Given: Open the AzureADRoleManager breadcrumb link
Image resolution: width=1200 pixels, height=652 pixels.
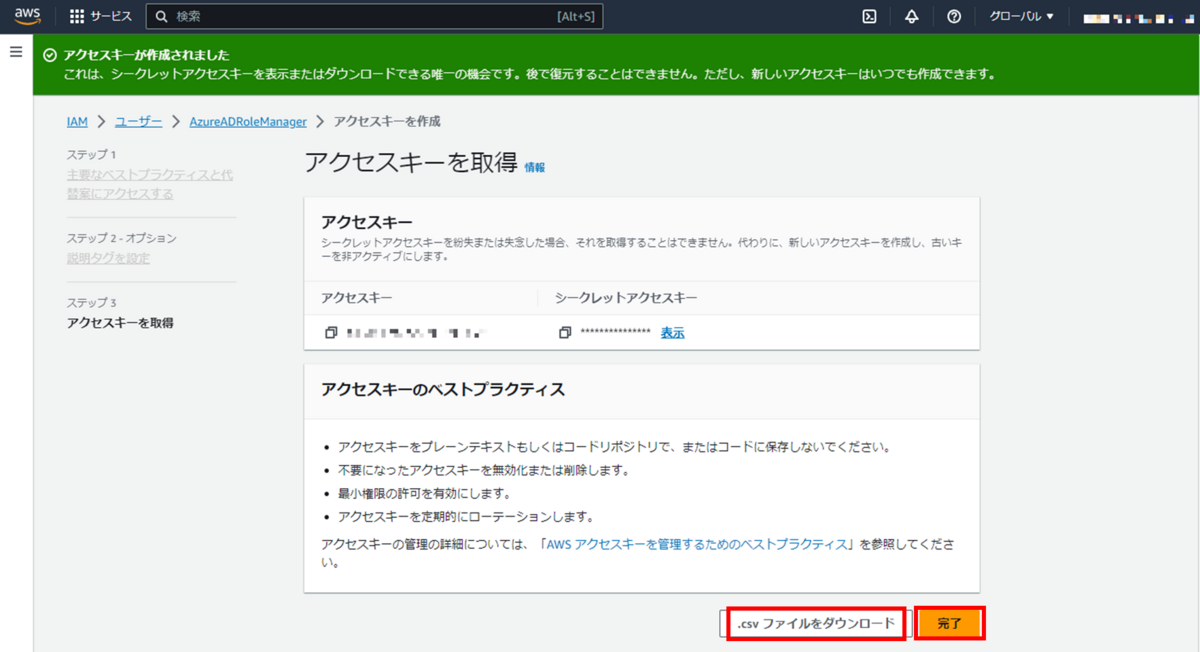Looking at the screenshot, I should click(248, 122).
